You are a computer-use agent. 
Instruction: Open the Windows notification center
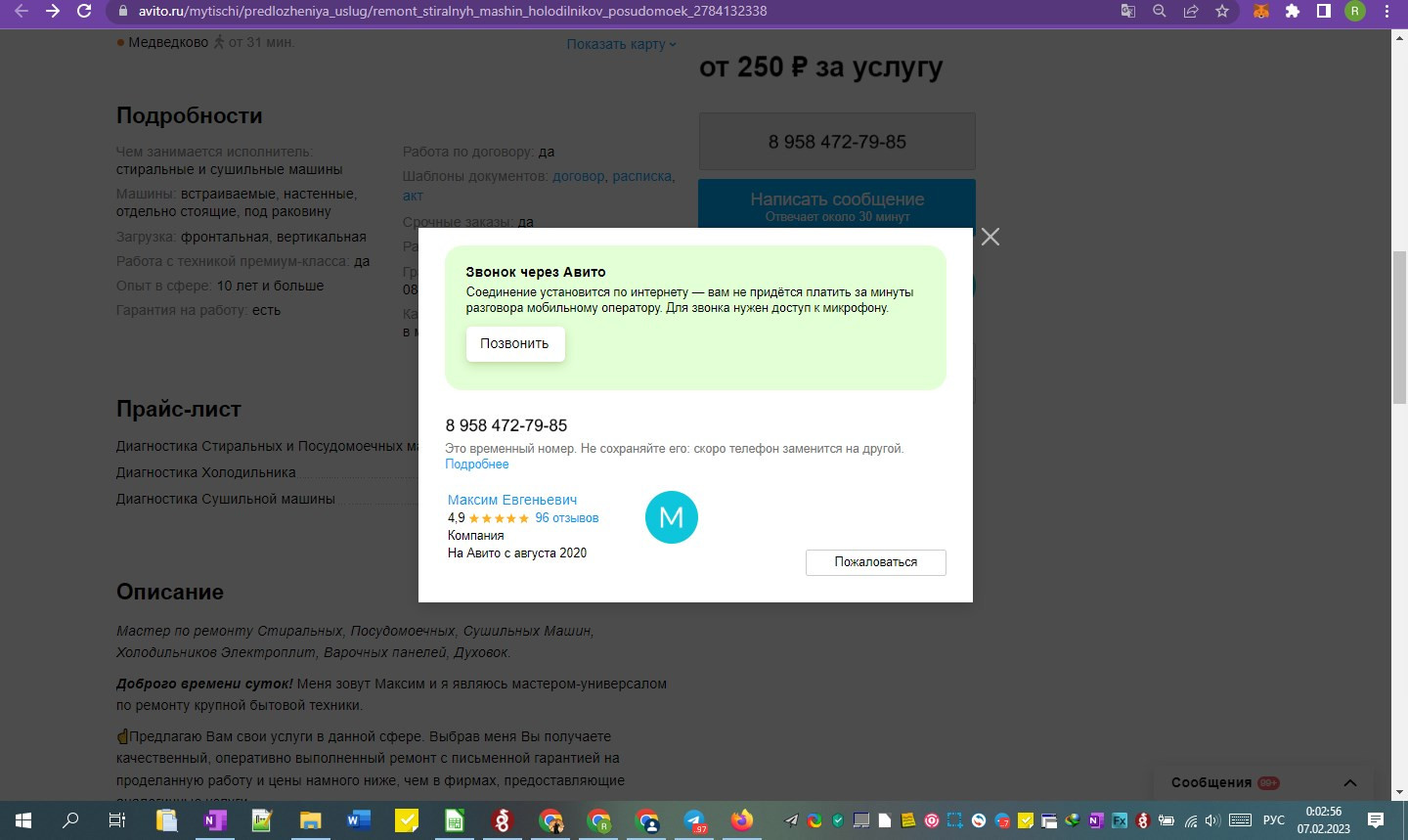(x=1376, y=820)
